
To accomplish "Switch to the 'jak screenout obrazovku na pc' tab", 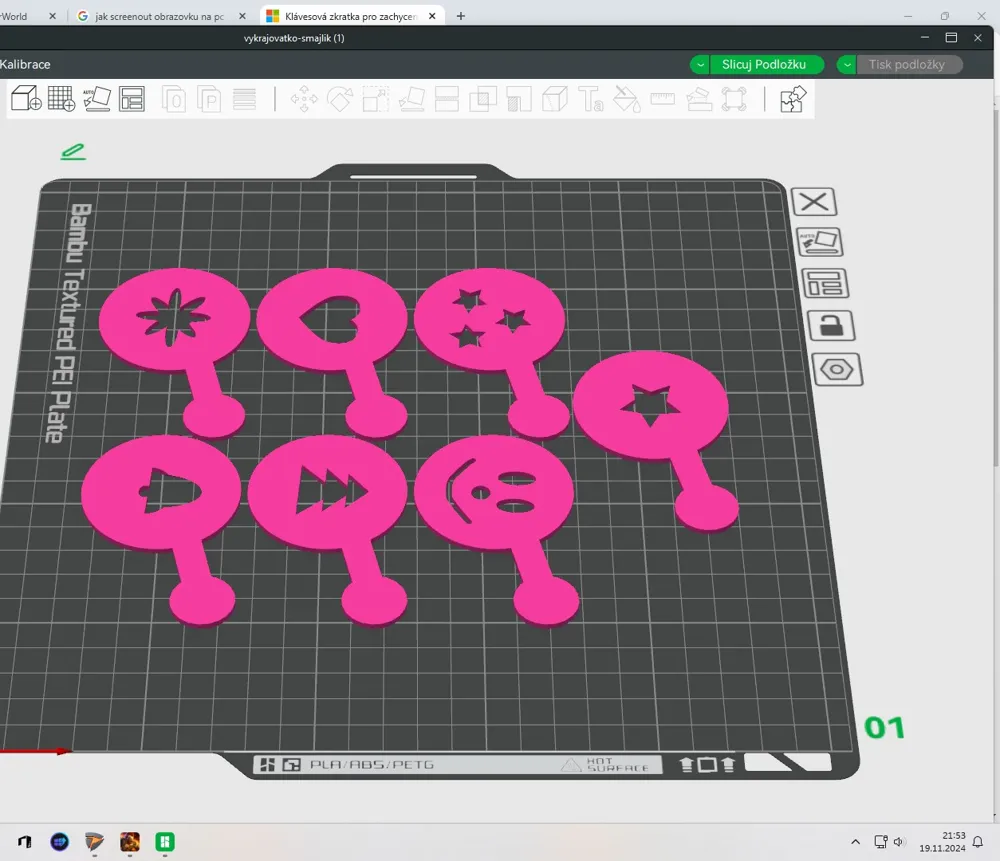I will (159, 17).
